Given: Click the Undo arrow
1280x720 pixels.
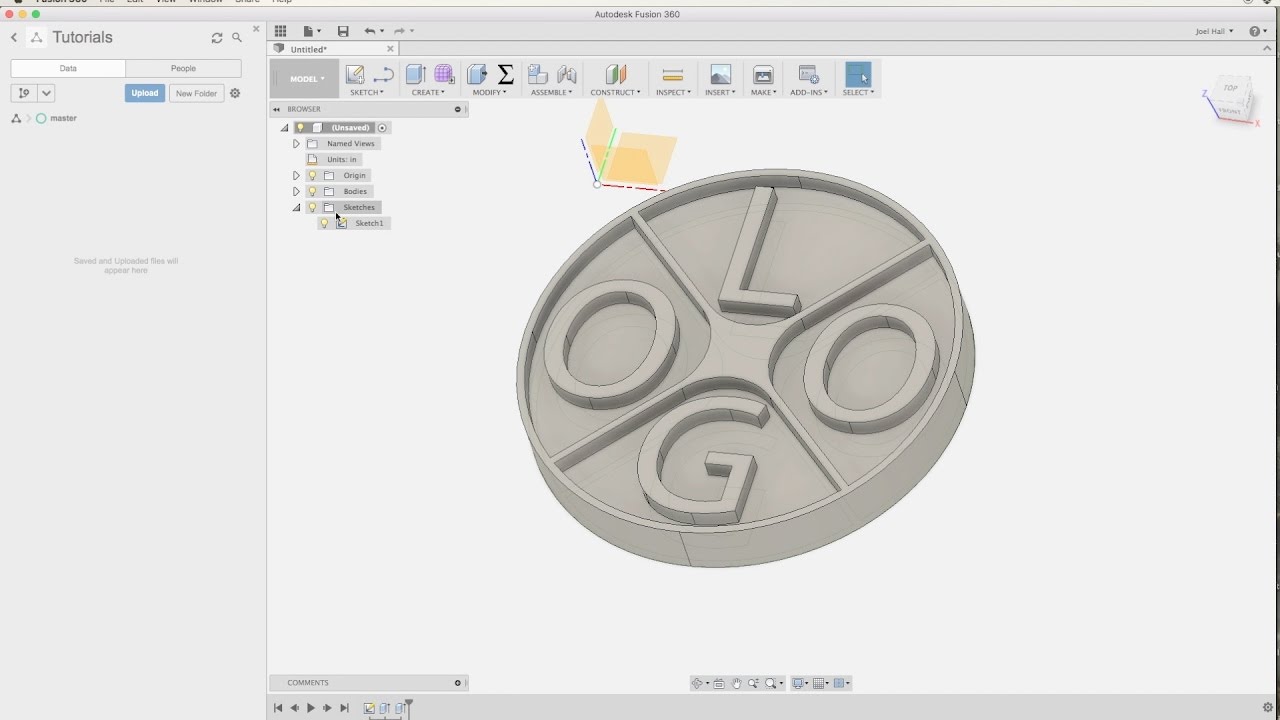Looking at the screenshot, I should tap(370, 31).
